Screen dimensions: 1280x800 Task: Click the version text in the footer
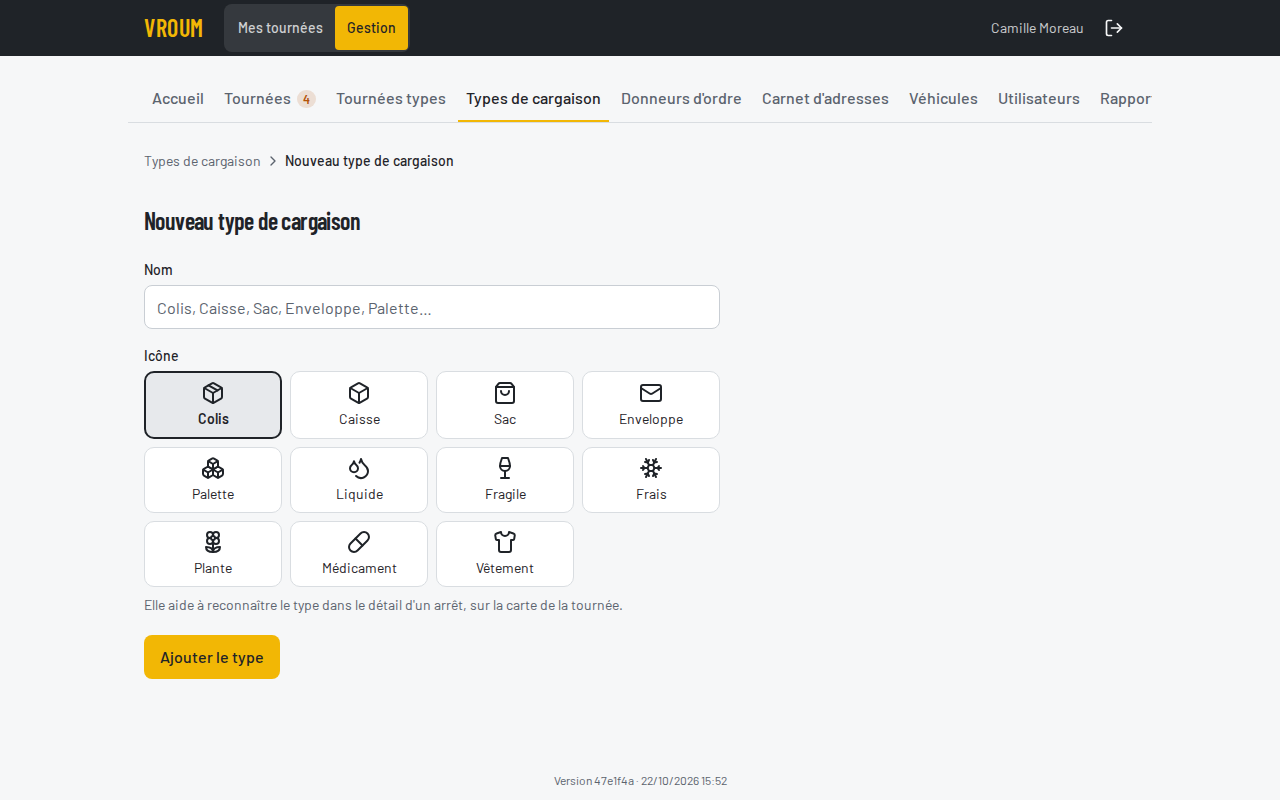point(640,781)
